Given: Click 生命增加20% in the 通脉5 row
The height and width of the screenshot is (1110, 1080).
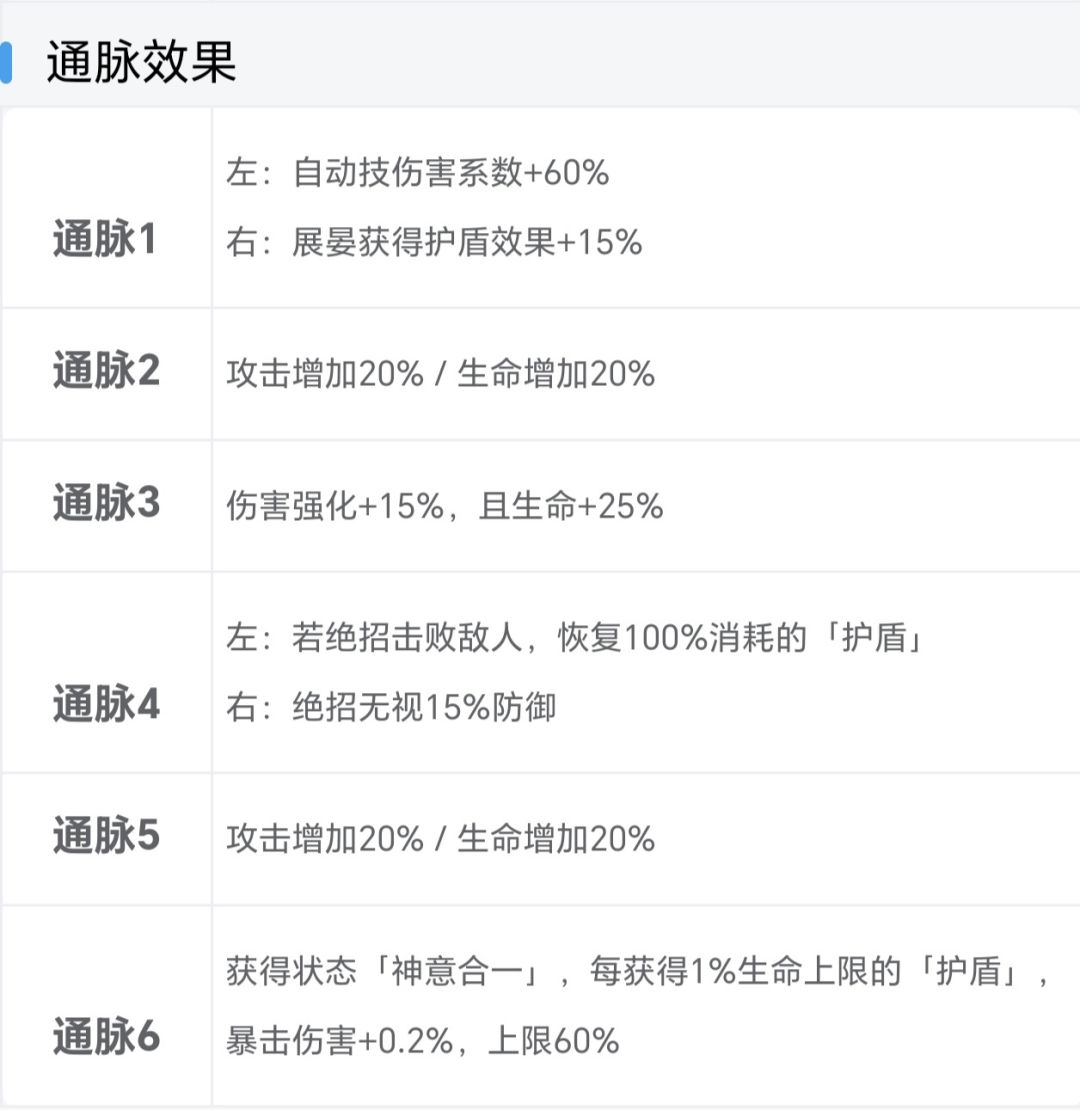Looking at the screenshot, I should click(556, 838).
